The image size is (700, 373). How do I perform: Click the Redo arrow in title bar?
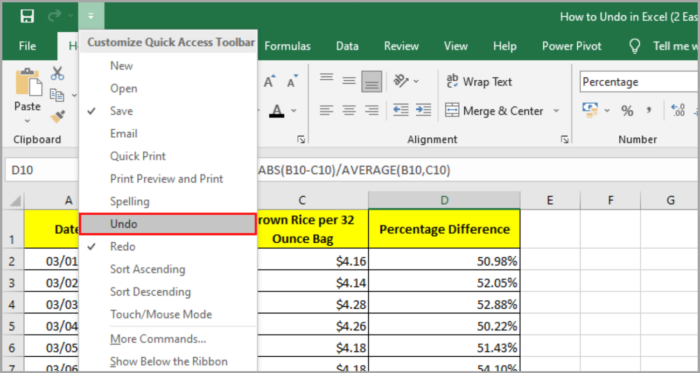point(54,16)
